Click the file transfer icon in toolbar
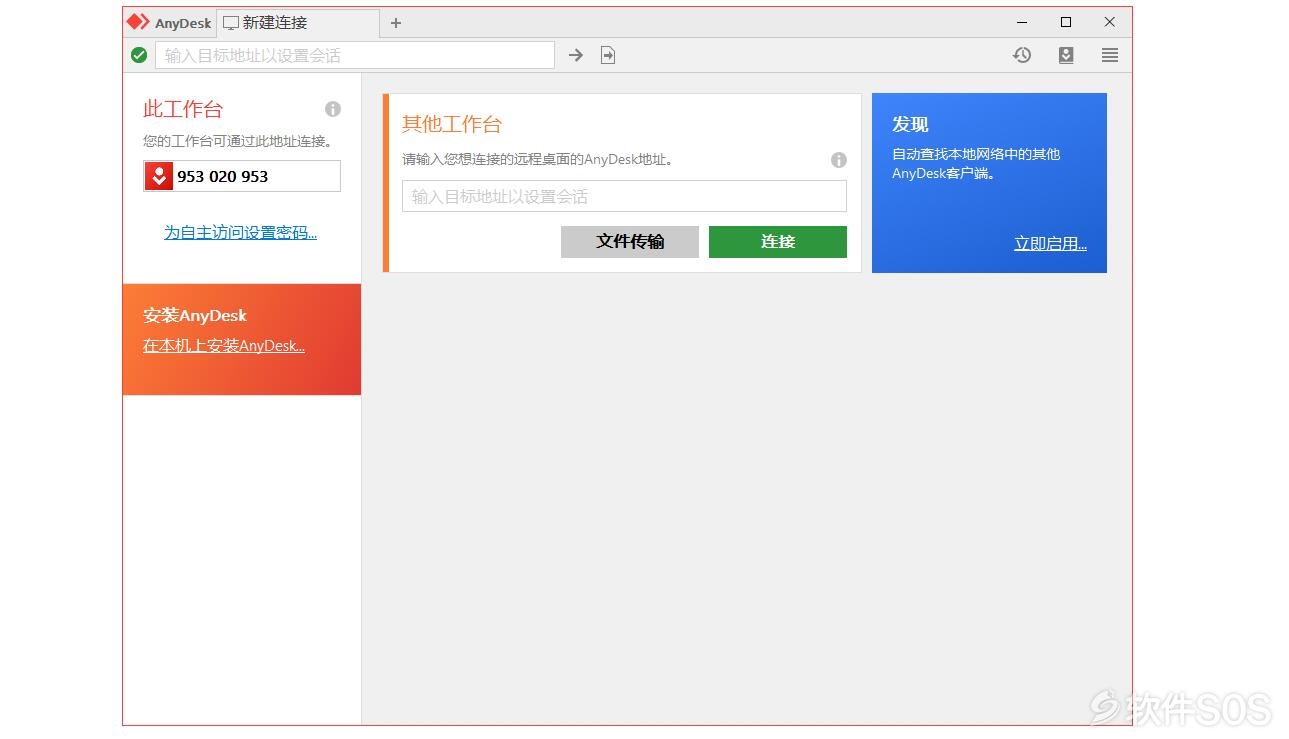 [608, 55]
